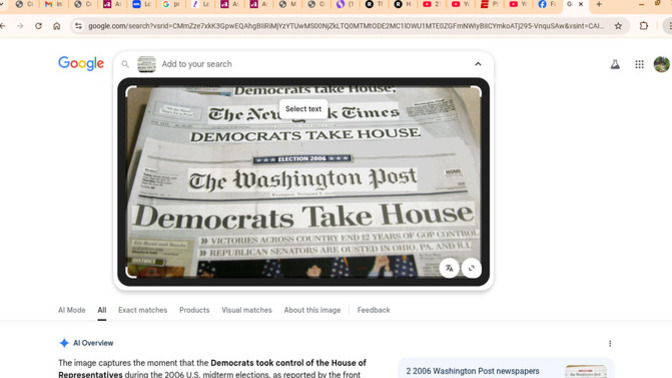Viewport: 672px width, 378px height.
Task: Open the Google tab labeled 'pr'
Action: point(171,4)
